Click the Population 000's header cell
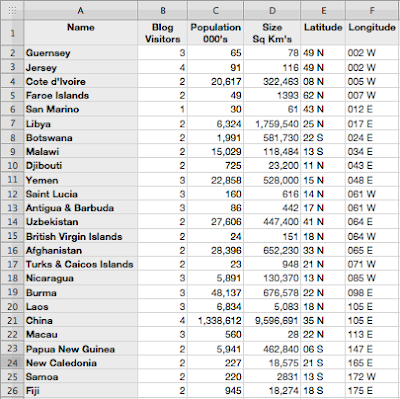The image size is (400, 399). pyautogui.click(x=215, y=33)
